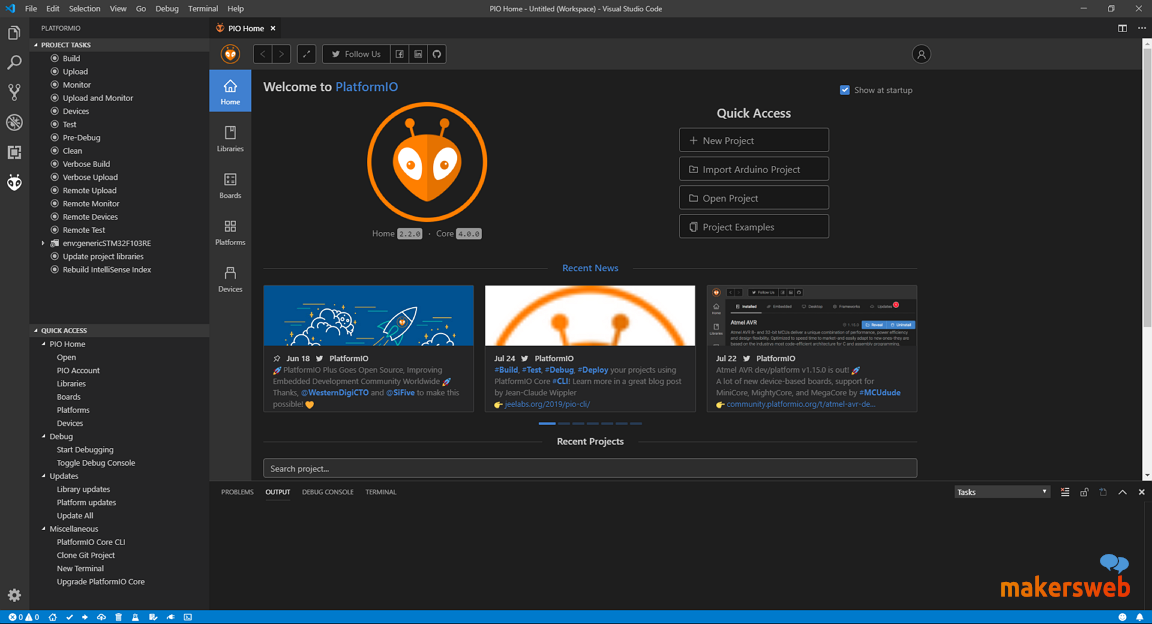Open New Terminal icon in status bar
Image resolution: width=1152 pixels, height=624 pixels.
click(x=187, y=617)
